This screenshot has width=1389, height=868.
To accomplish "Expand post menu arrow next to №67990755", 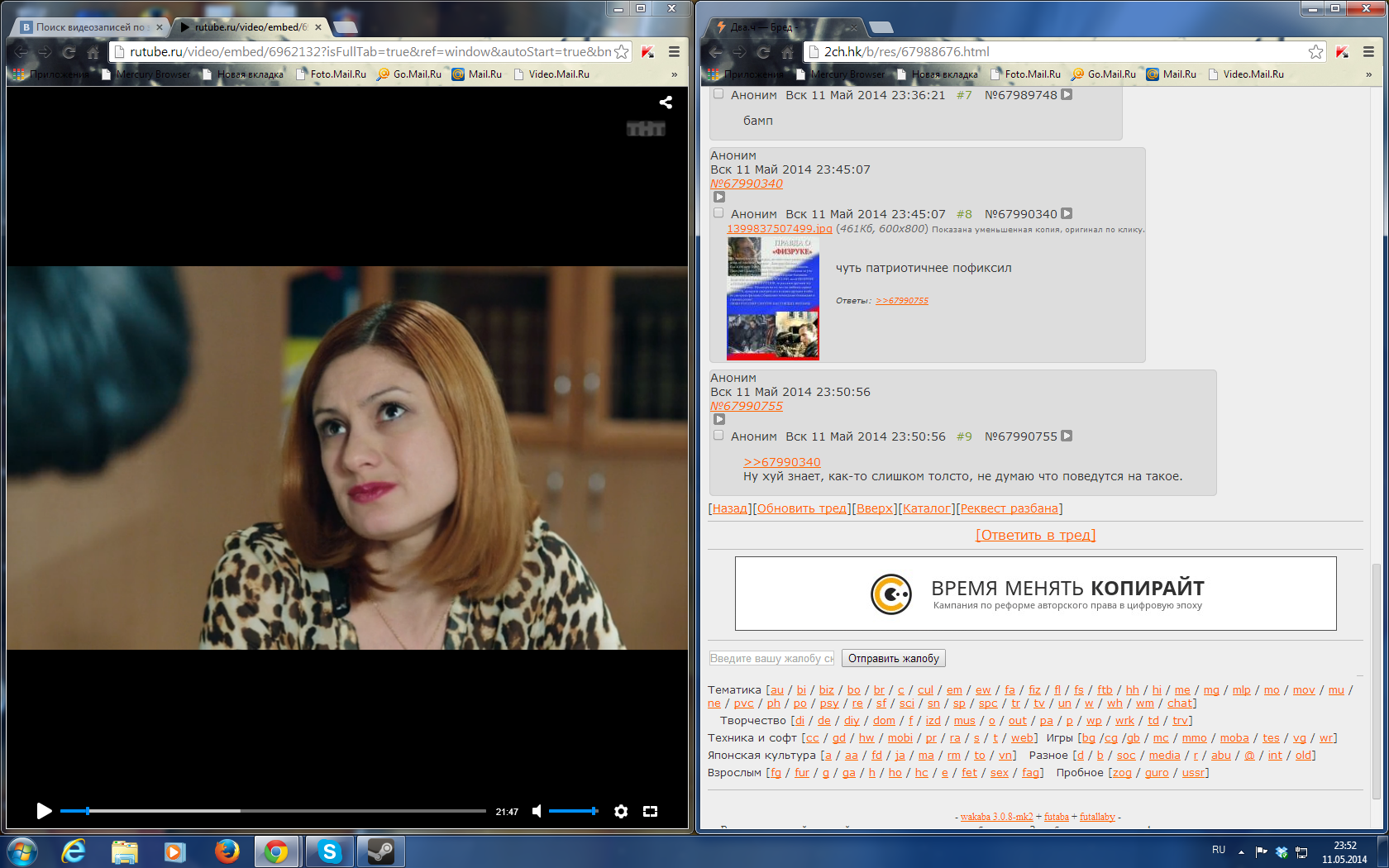I will pos(1067,436).
